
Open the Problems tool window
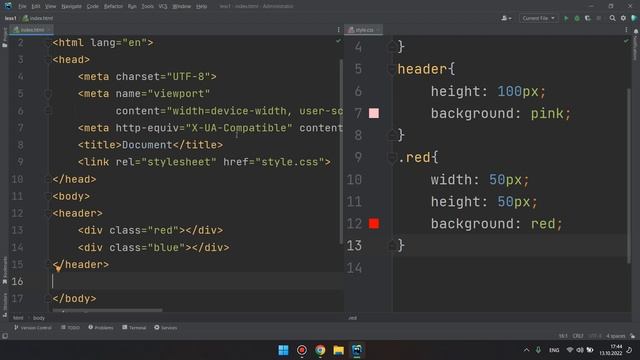click(101, 328)
